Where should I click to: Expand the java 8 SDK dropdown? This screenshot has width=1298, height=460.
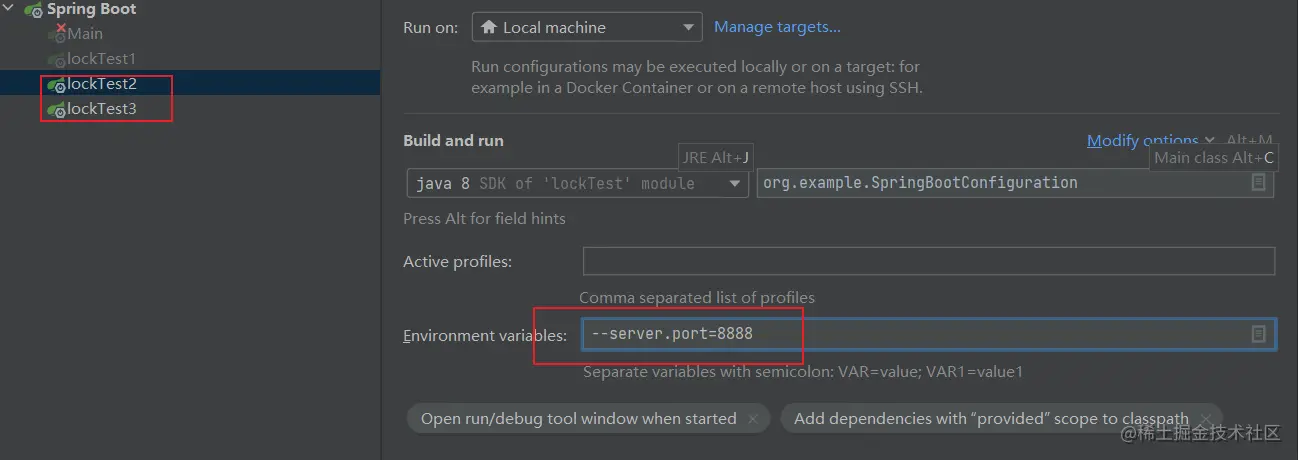(x=735, y=184)
